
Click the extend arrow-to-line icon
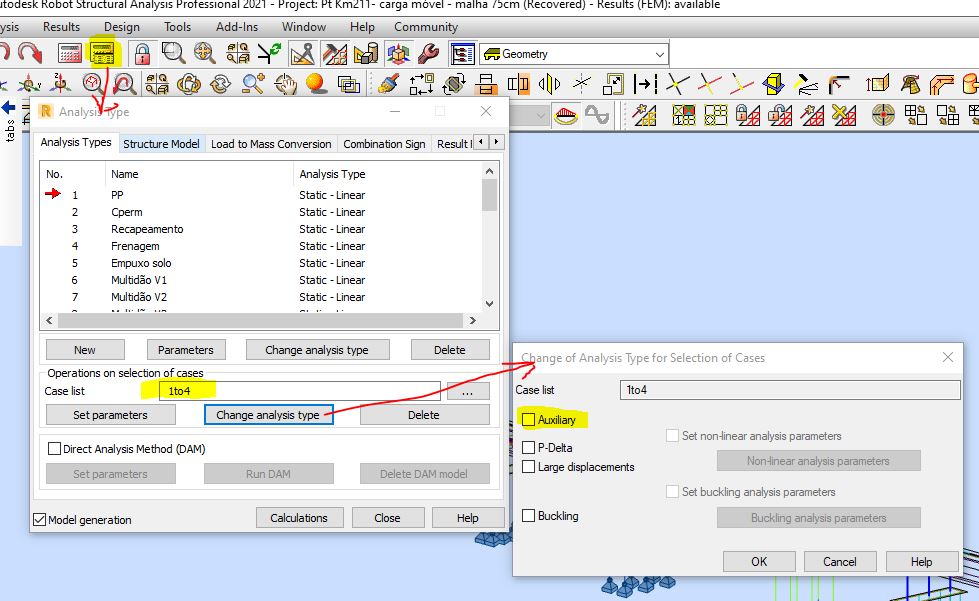point(645,84)
